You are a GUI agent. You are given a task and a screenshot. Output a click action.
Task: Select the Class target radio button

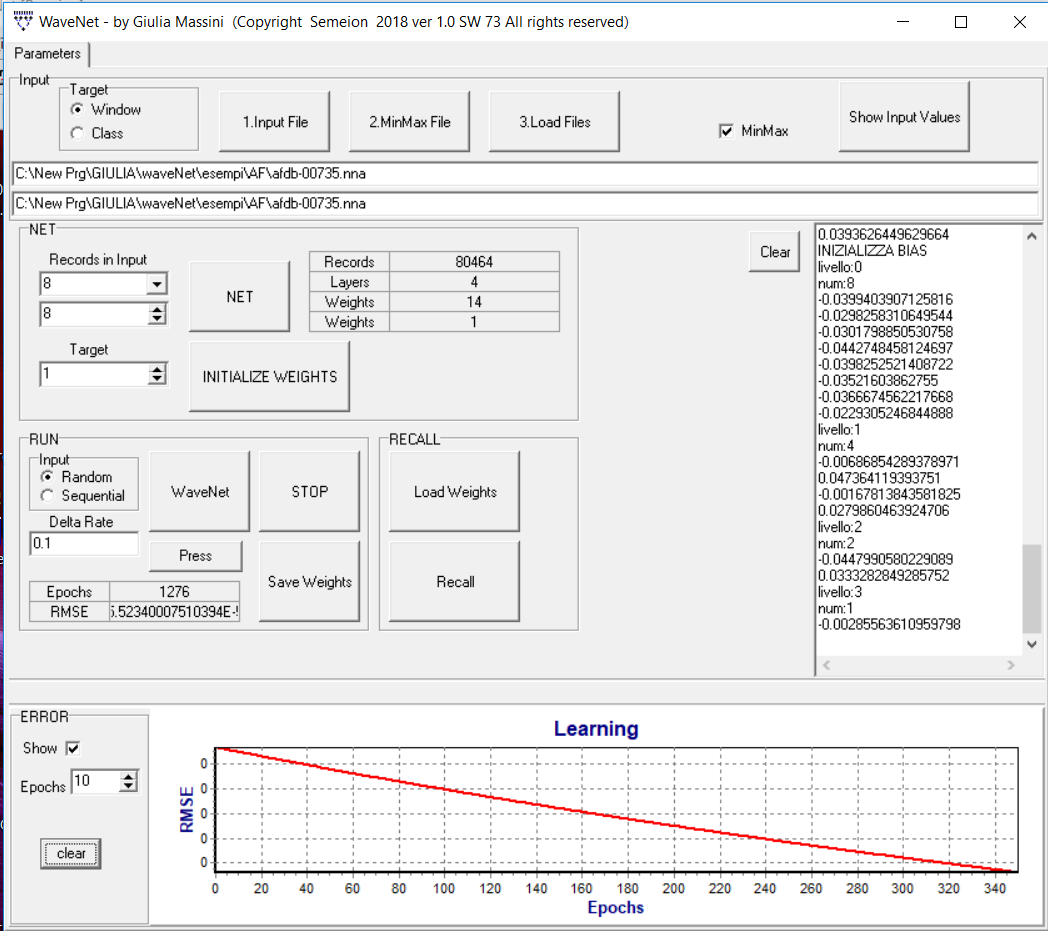pyautogui.click(x=78, y=134)
